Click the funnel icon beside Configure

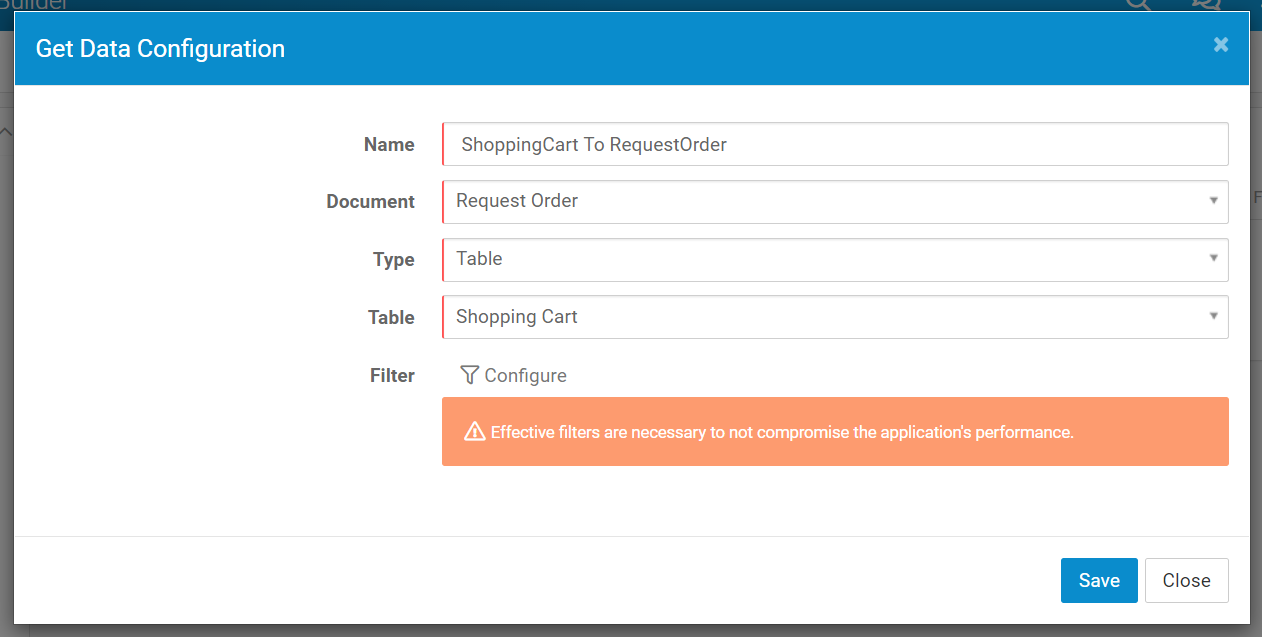click(469, 375)
